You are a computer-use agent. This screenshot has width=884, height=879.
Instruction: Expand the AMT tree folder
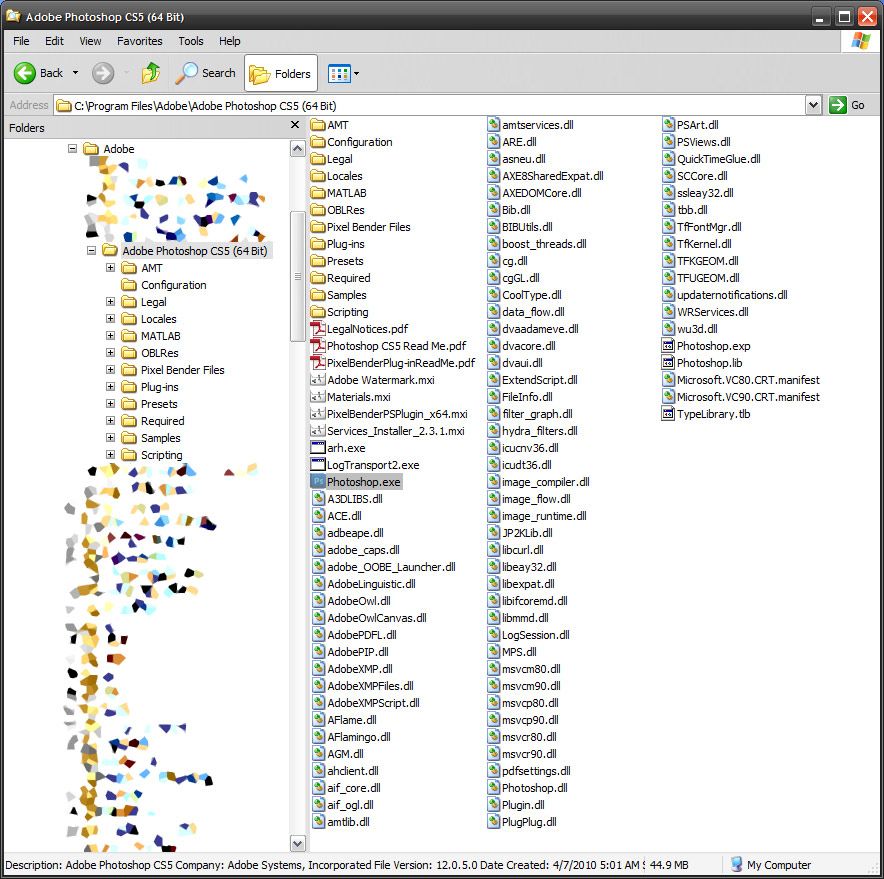point(110,268)
